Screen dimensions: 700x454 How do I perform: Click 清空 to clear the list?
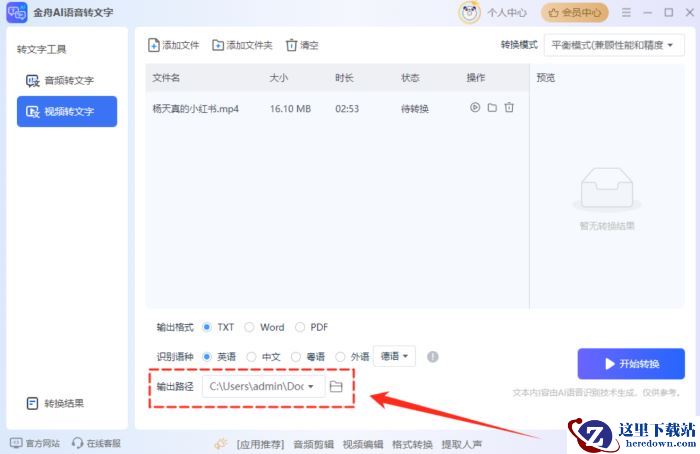(x=302, y=45)
